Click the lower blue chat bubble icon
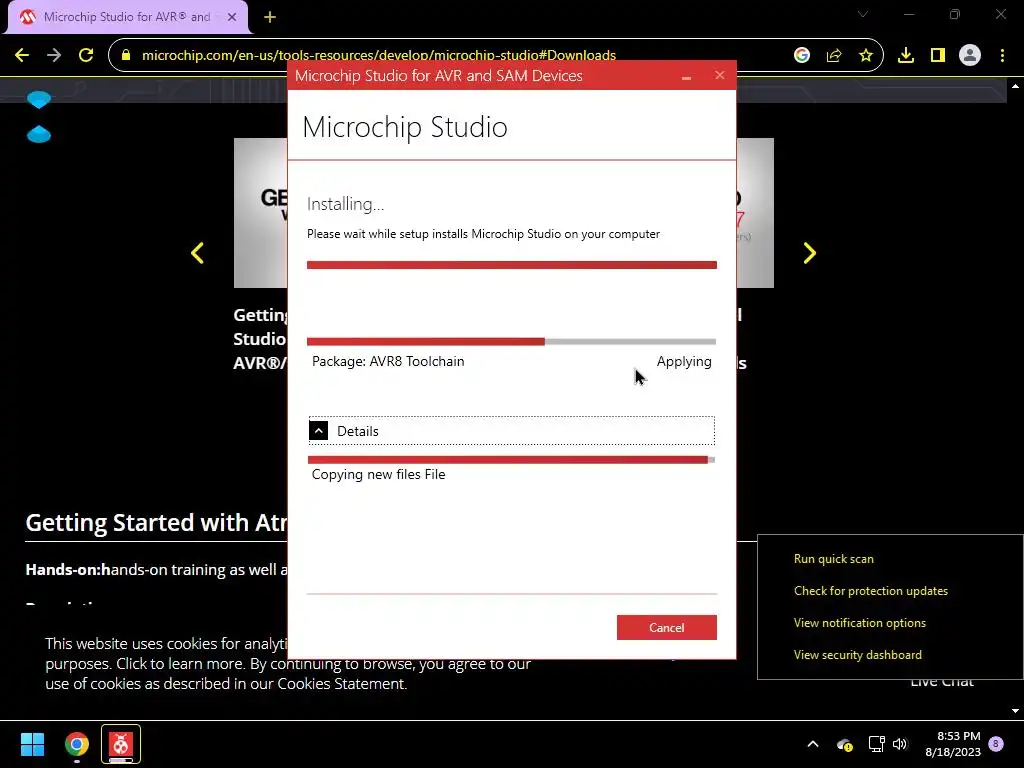 39,134
